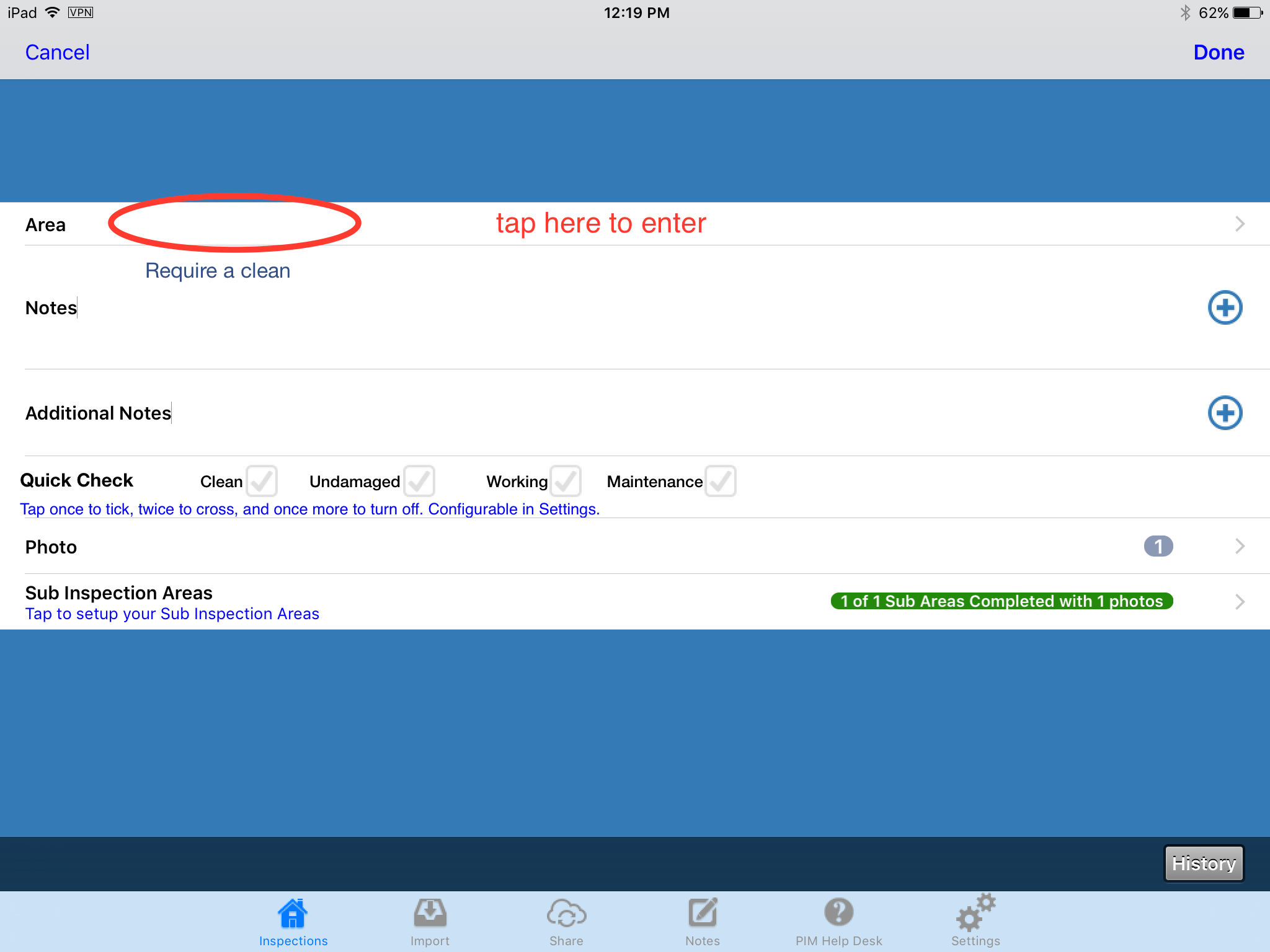1270x952 pixels.
Task: Expand the Area row chevron
Action: pyautogui.click(x=1240, y=224)
